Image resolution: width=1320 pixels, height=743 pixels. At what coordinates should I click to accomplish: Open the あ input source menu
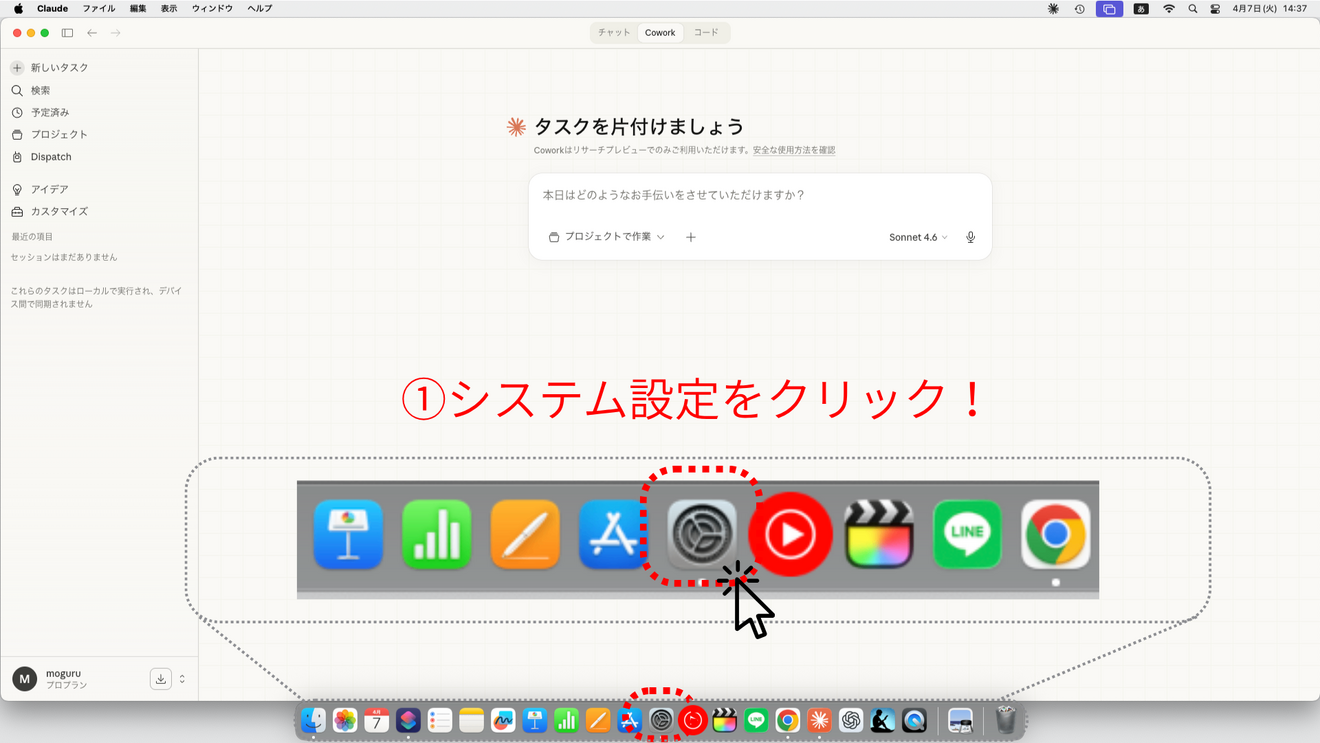(1141, 8)
